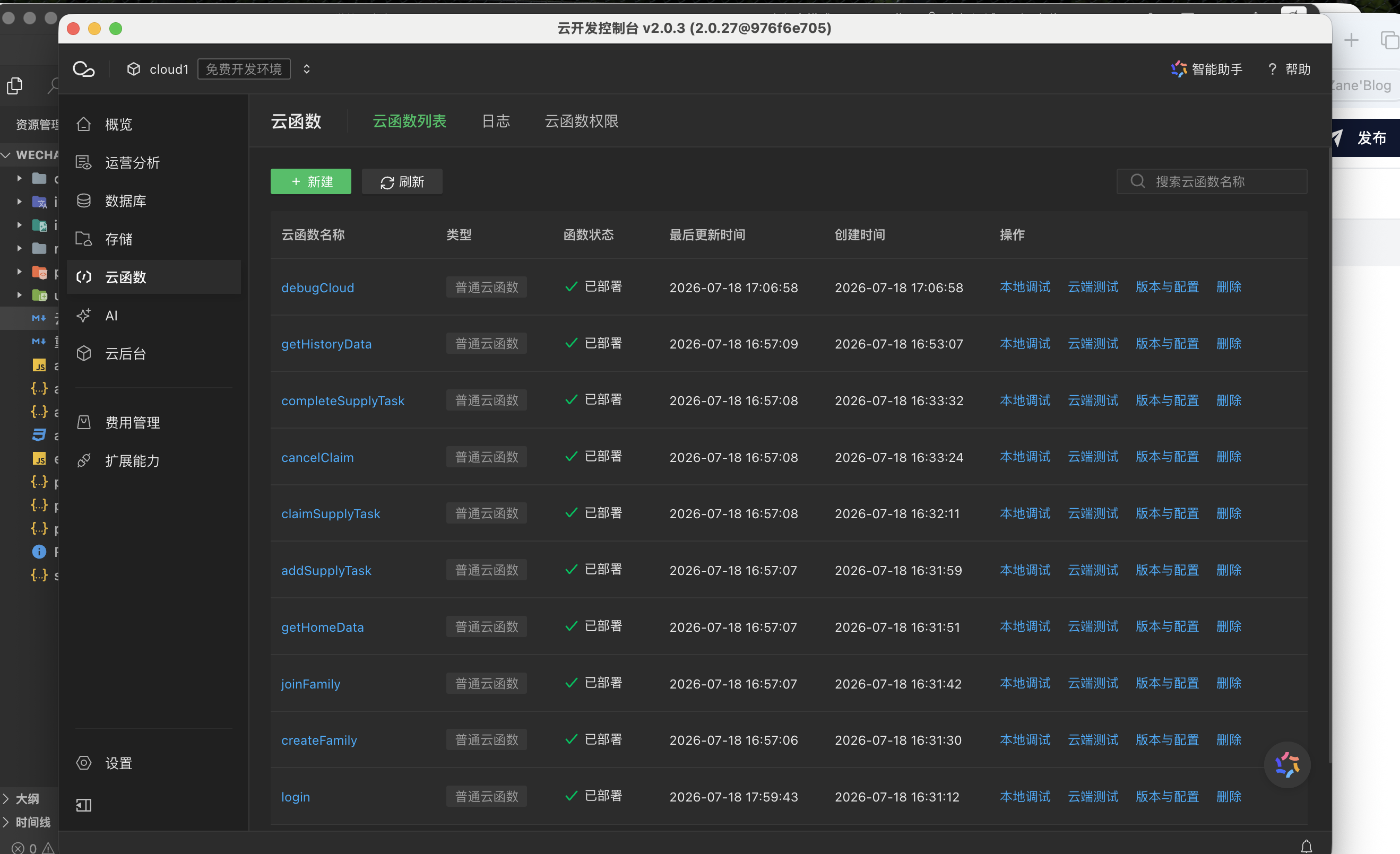Click the tab overview icon in background window
Screen dimensions: 1400x854
[x=1389, y=40]
